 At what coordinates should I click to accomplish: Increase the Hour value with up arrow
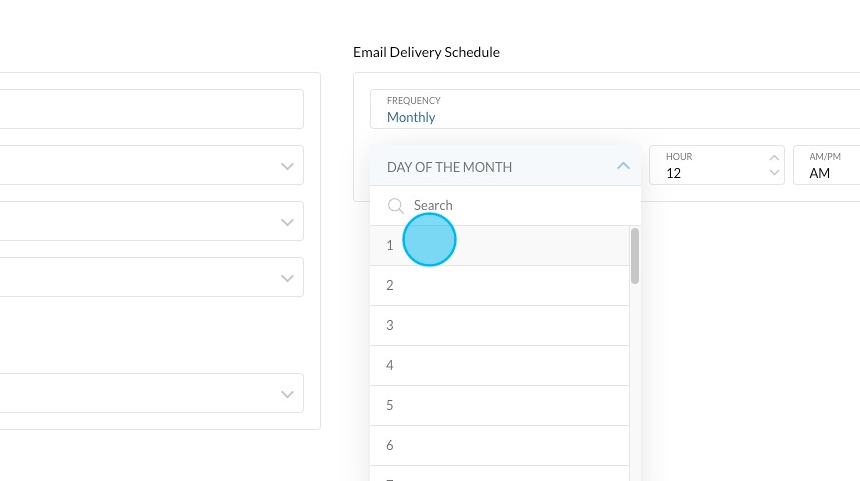point(774,157)
